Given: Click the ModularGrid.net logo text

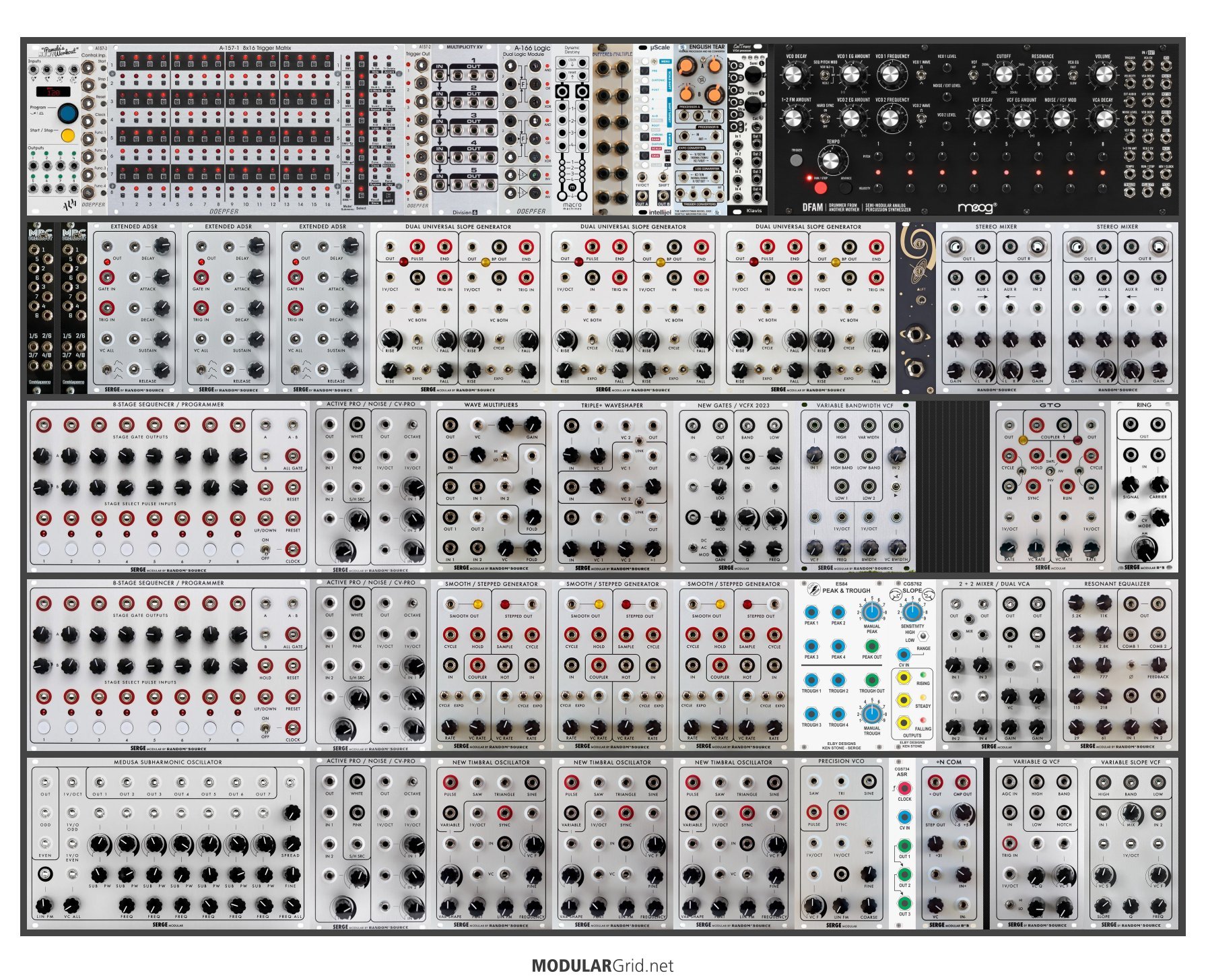Looking at the screenshot, I should (x=602, y=966).
